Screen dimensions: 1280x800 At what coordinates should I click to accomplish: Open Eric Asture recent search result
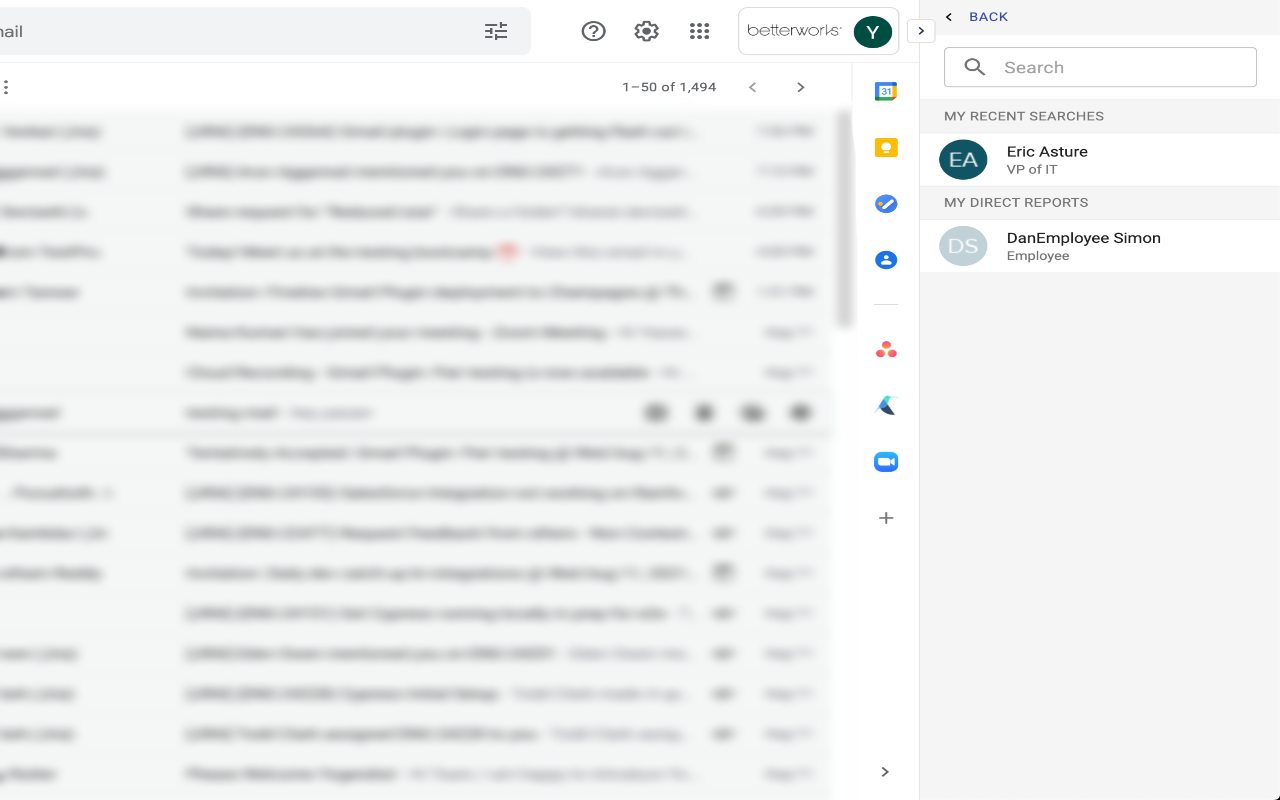(1100, 160)
